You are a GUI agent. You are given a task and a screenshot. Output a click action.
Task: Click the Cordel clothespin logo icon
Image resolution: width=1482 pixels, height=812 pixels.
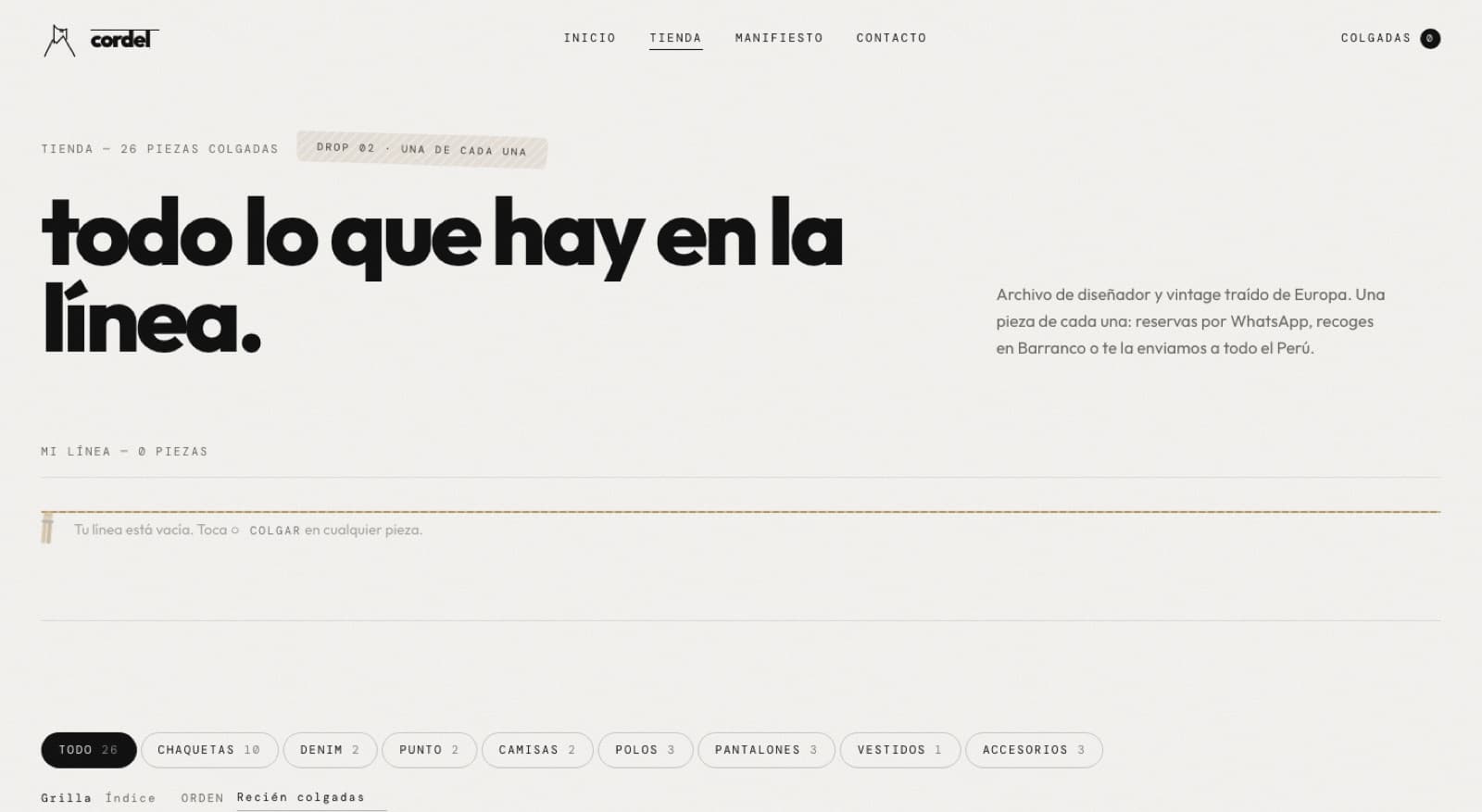(x=59, y=40)
